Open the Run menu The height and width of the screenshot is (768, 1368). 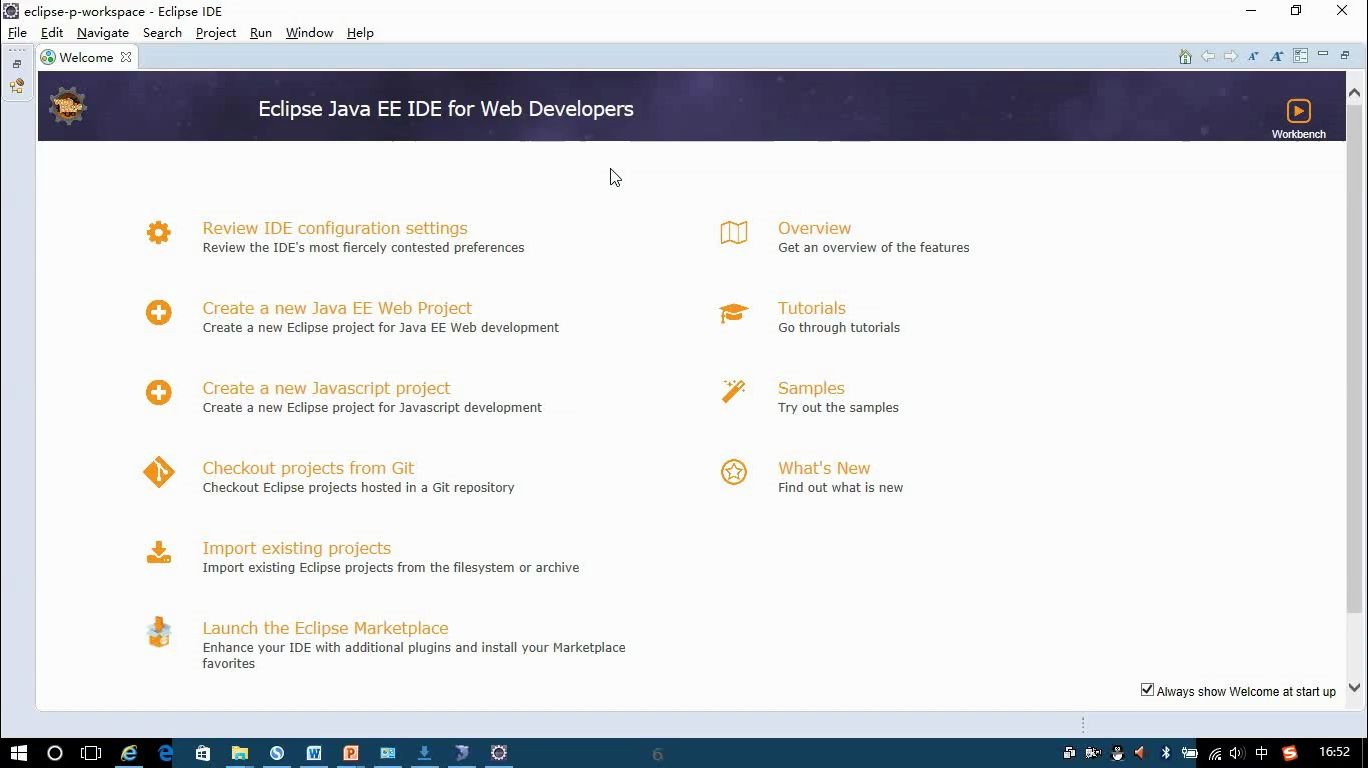click(261, 33)
